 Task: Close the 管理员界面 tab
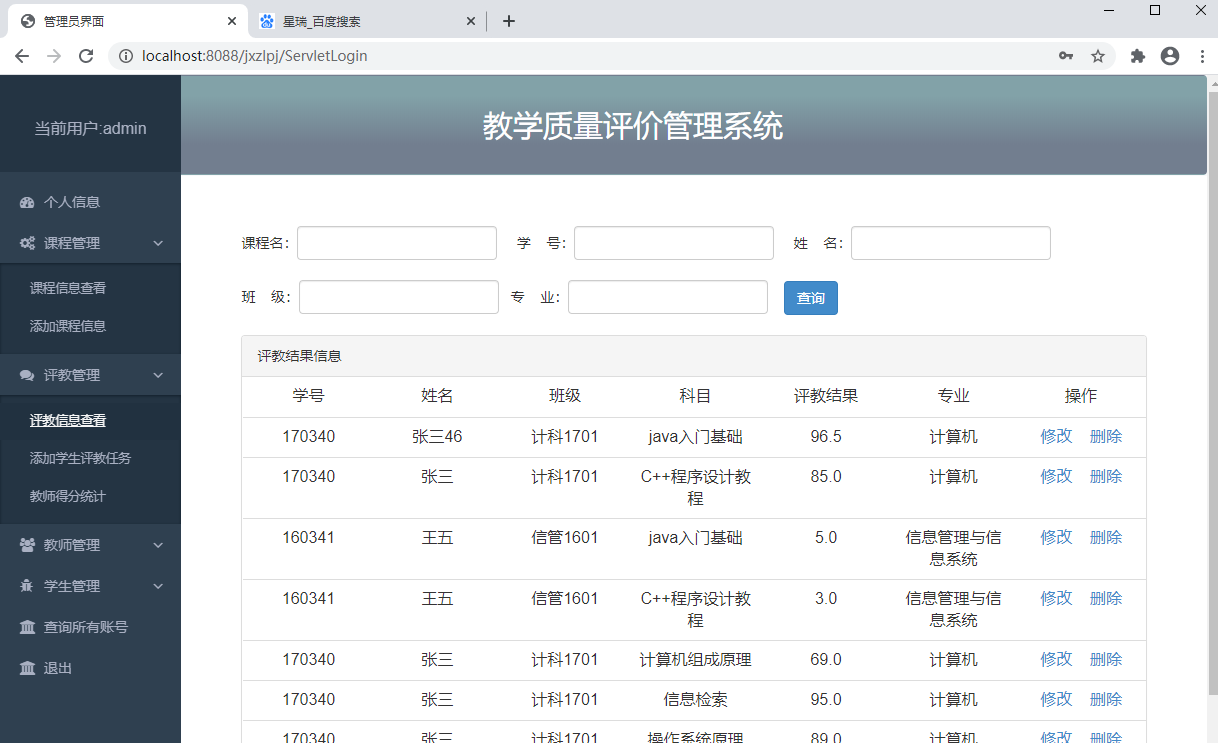(232, 21)
